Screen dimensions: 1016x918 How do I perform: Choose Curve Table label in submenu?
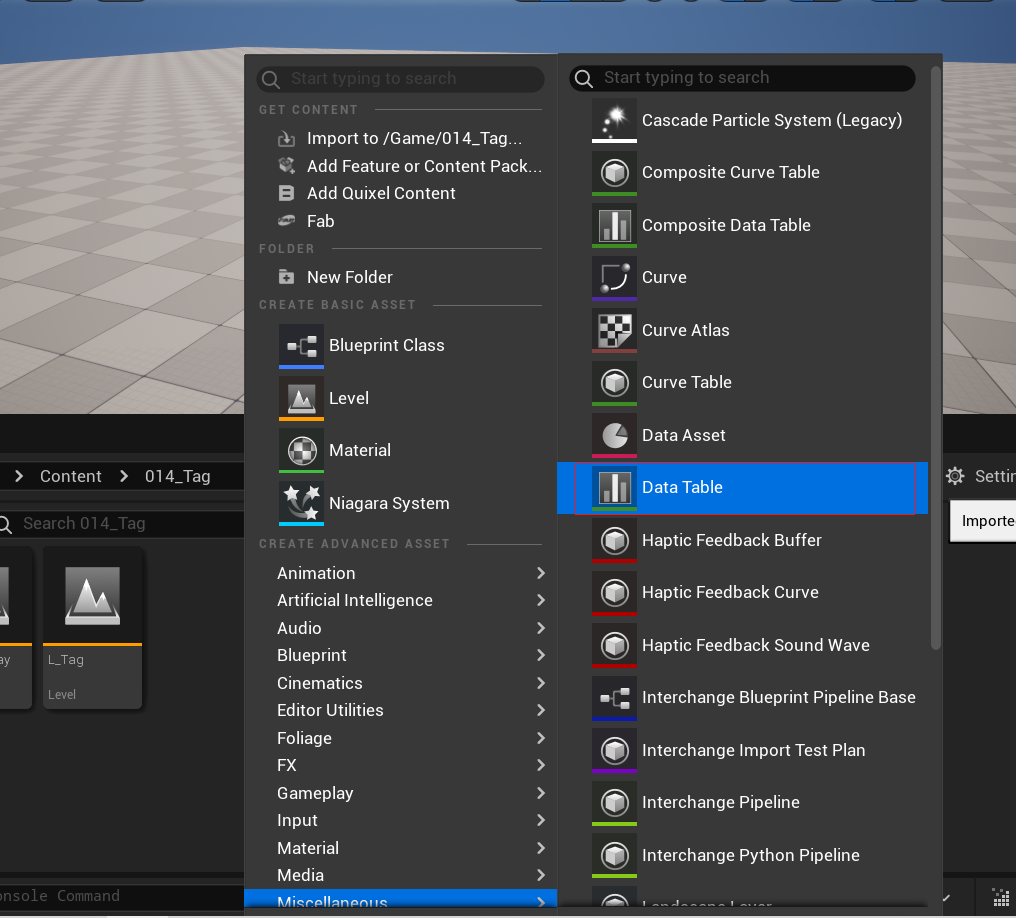pyautogui.click(x=686, y=382)
